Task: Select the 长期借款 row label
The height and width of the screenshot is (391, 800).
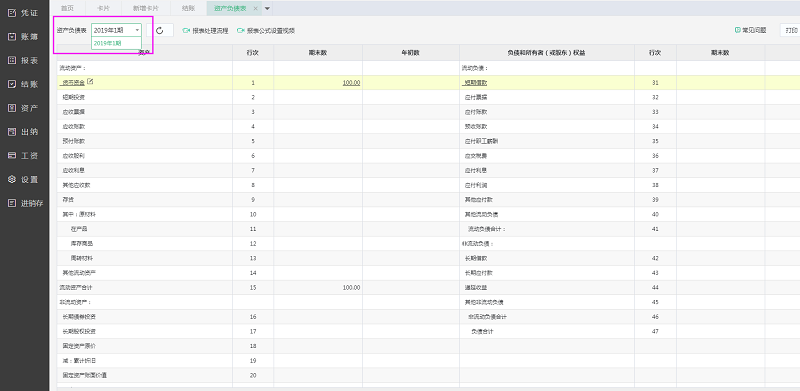Action: point(476,258)
